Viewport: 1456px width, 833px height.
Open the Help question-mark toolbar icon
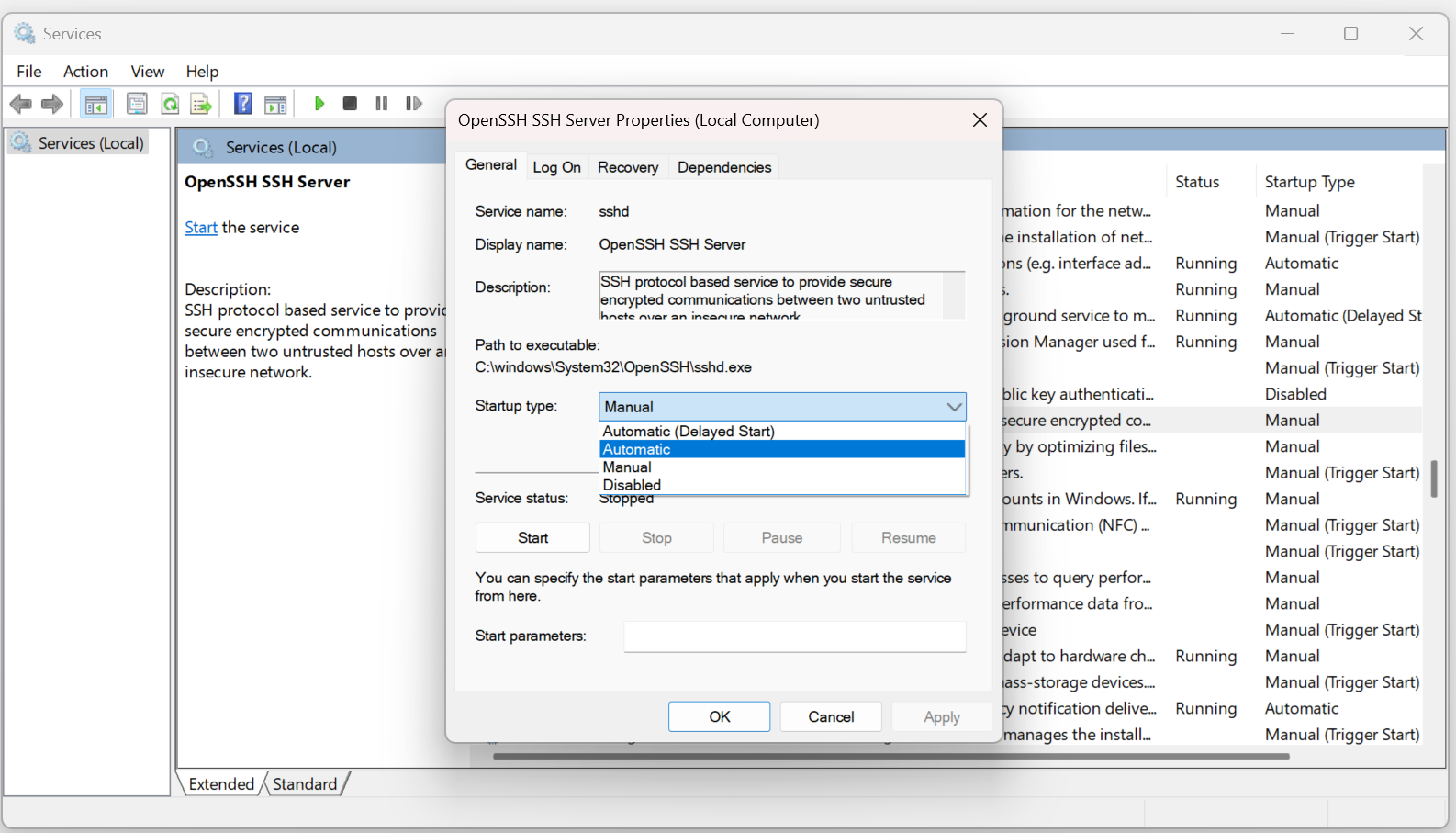(243, 104)
